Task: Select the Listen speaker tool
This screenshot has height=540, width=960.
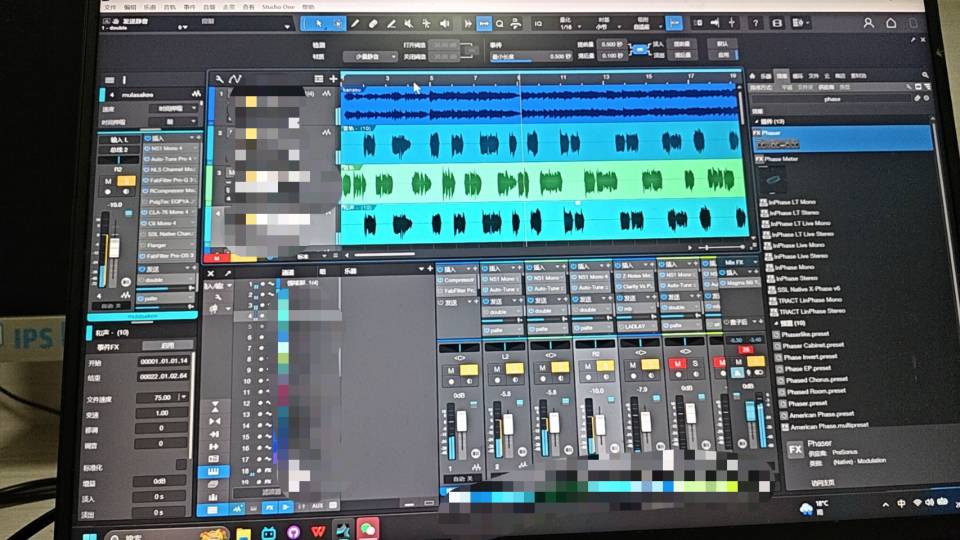Action: click(444, 24)
